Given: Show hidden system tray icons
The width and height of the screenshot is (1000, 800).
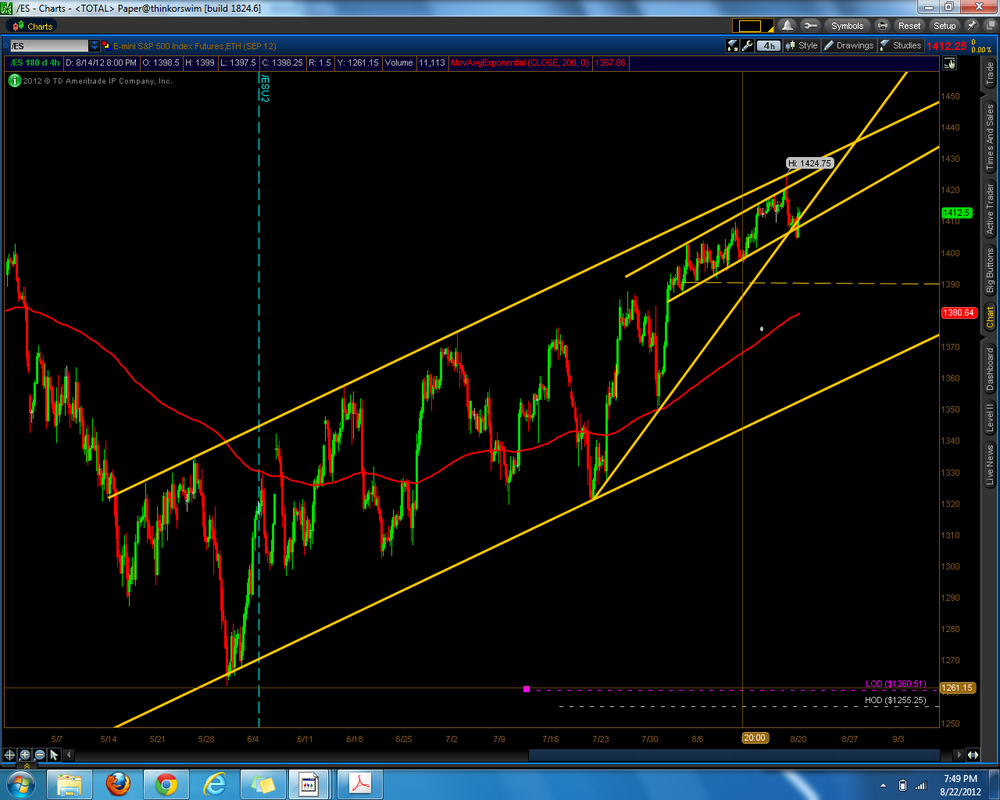Looking at the screenshot, I should click(883, 785).
